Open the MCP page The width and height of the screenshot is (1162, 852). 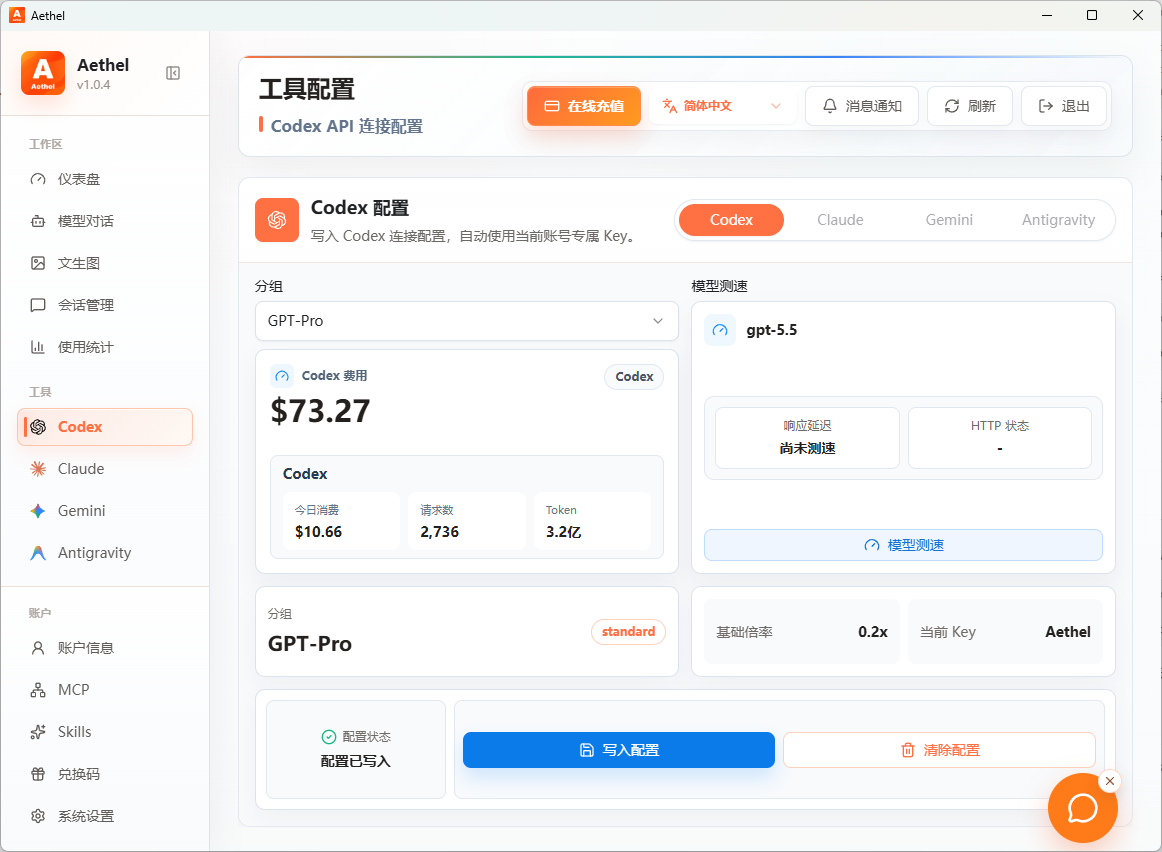click(104, 690)
